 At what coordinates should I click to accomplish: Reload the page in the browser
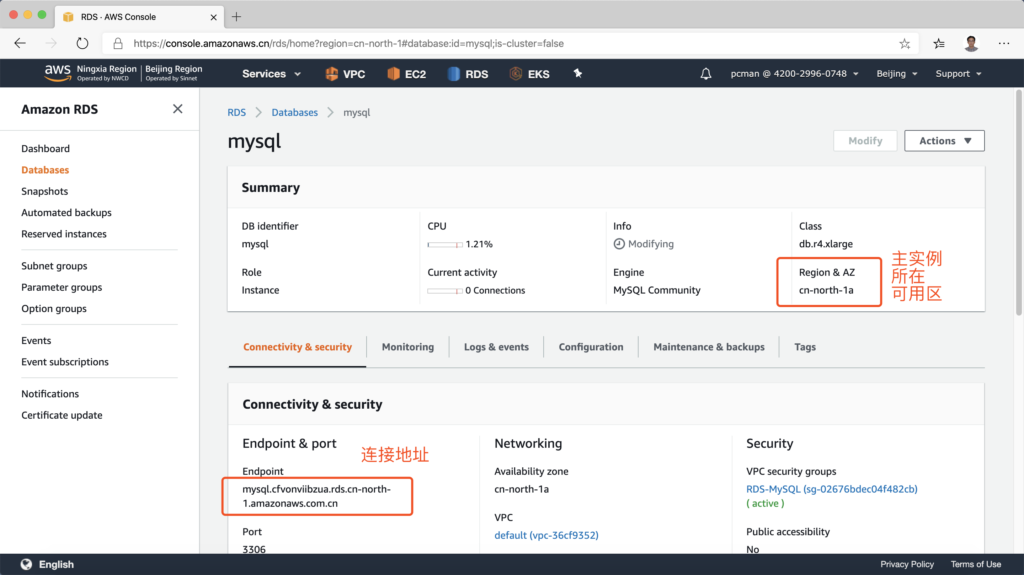(x=82, y=44)
